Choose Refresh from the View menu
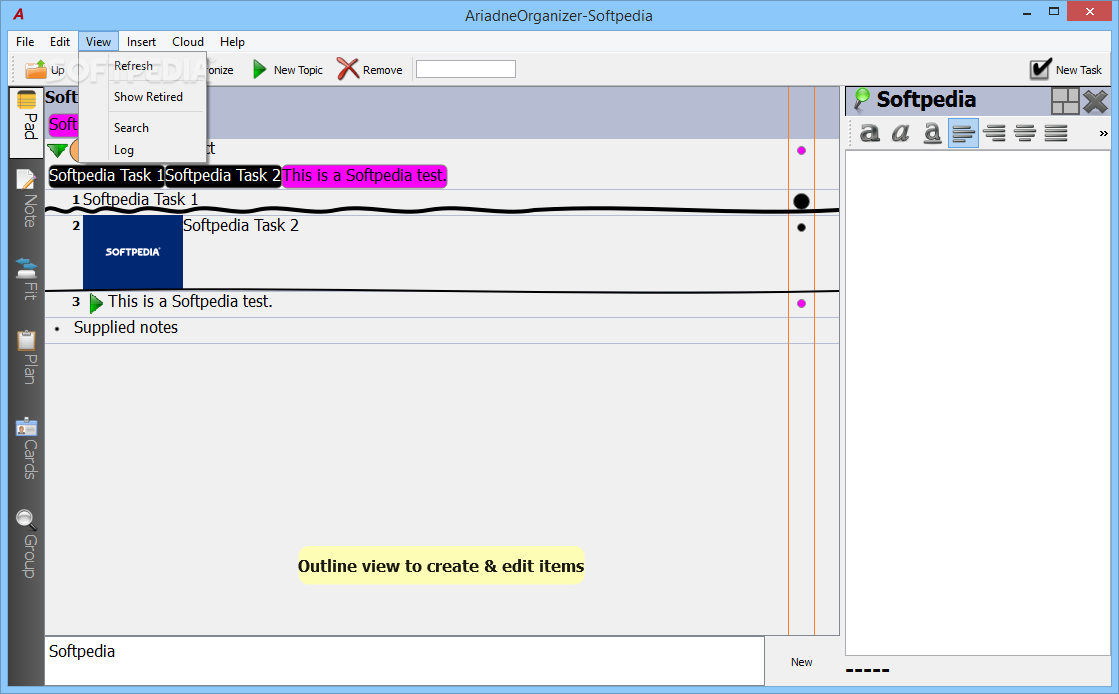The width and height of the screenshot is (1119, 694). pos(143,66)
